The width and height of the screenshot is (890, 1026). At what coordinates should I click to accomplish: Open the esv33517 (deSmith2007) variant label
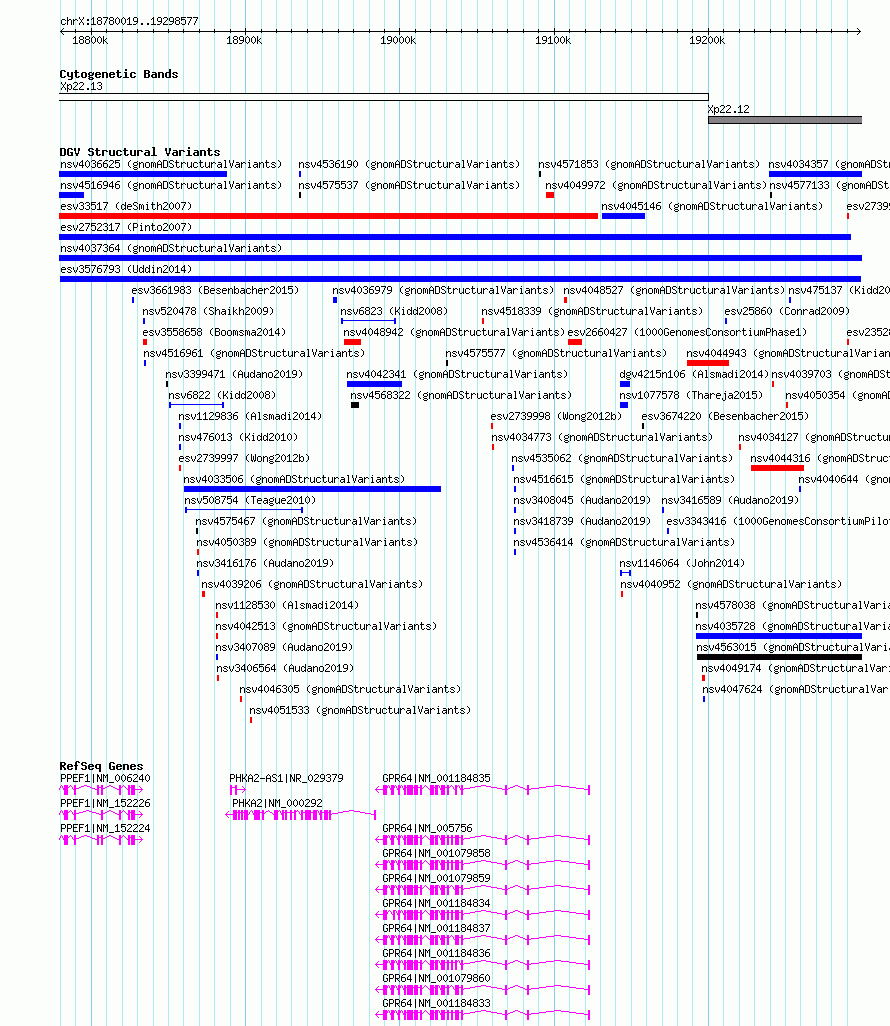[126, 206]
